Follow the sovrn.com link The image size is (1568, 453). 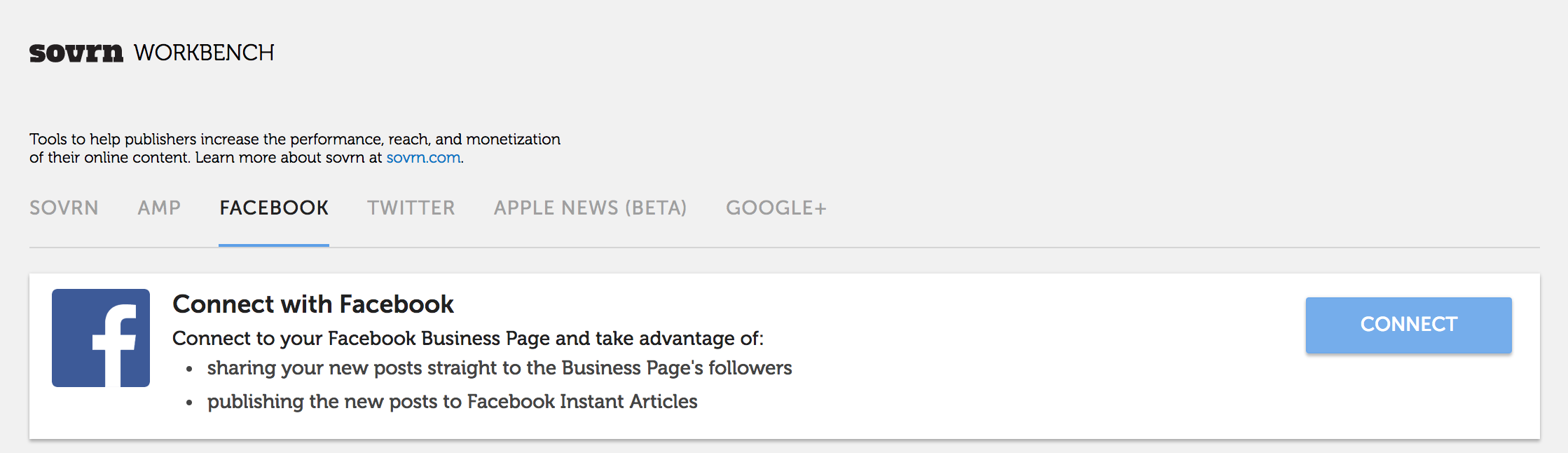[x=424, y=158]
